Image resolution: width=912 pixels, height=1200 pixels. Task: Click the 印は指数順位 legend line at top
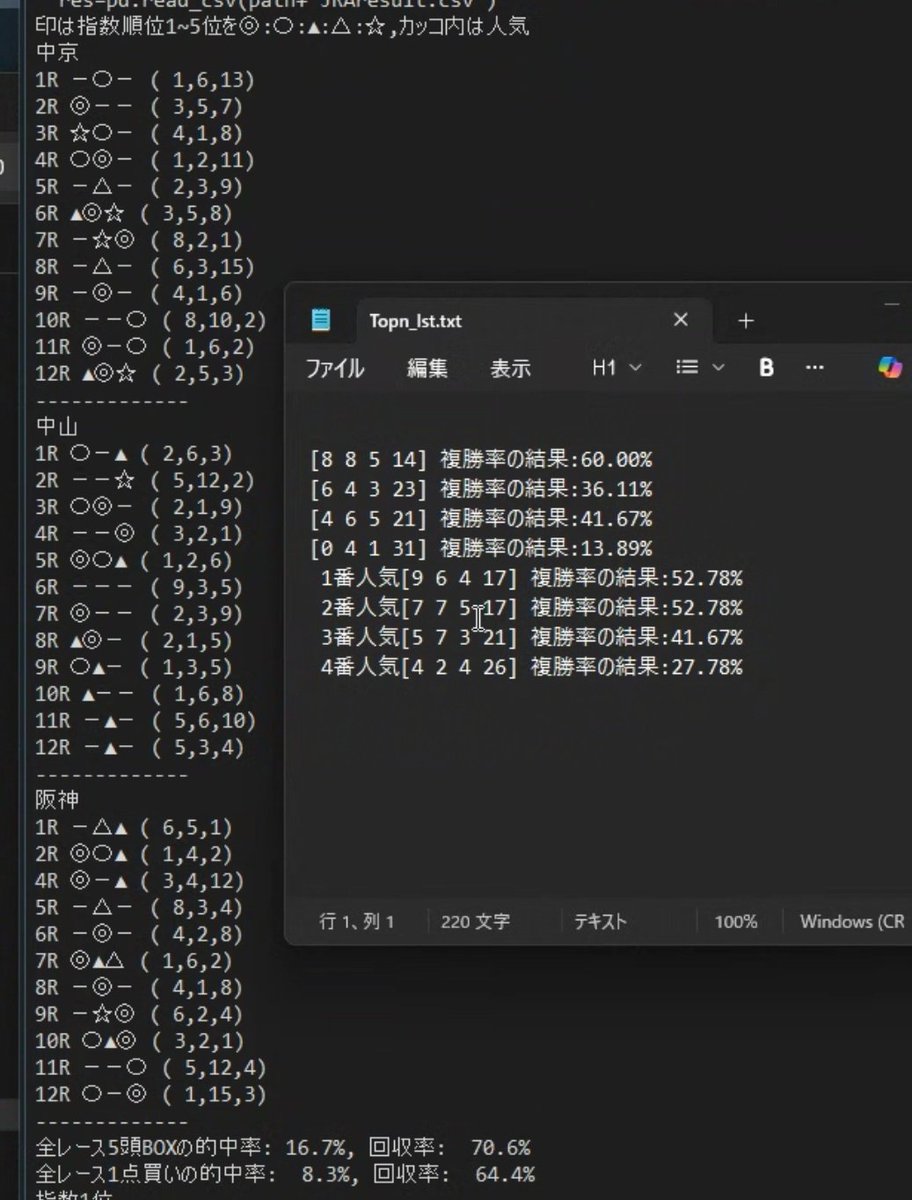click(282, 26)
